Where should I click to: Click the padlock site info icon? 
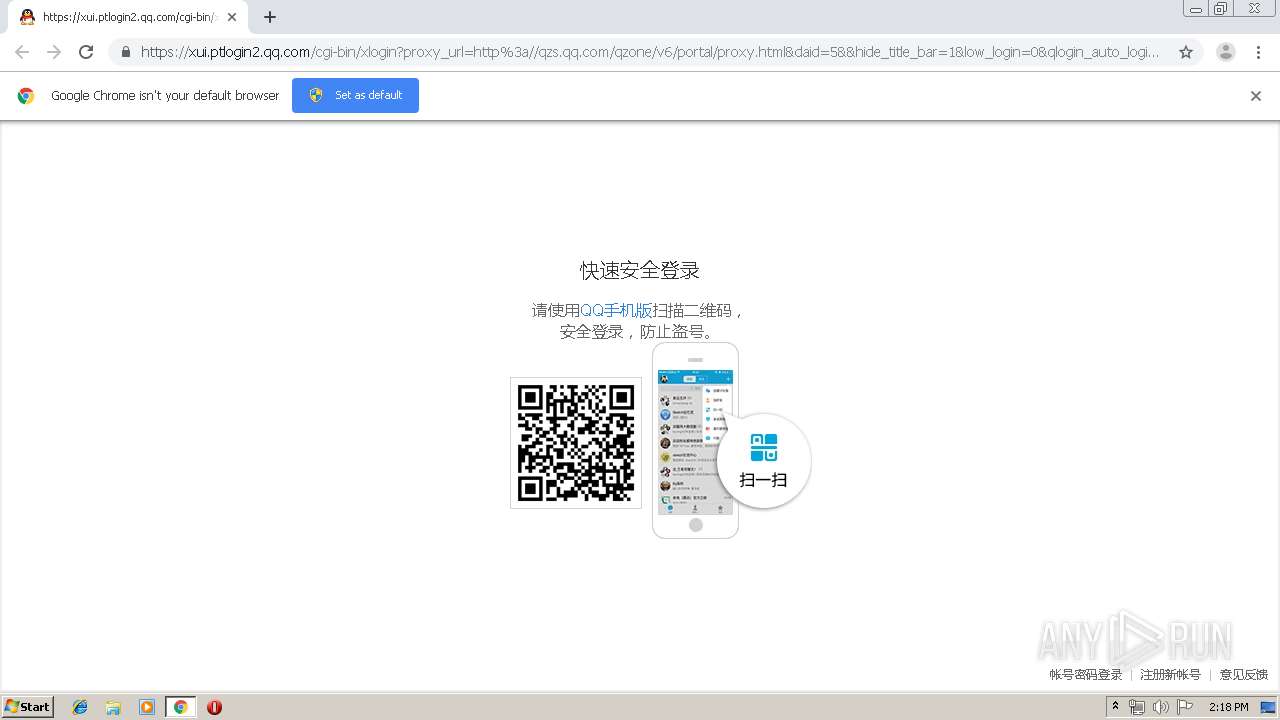pos(125,52)
